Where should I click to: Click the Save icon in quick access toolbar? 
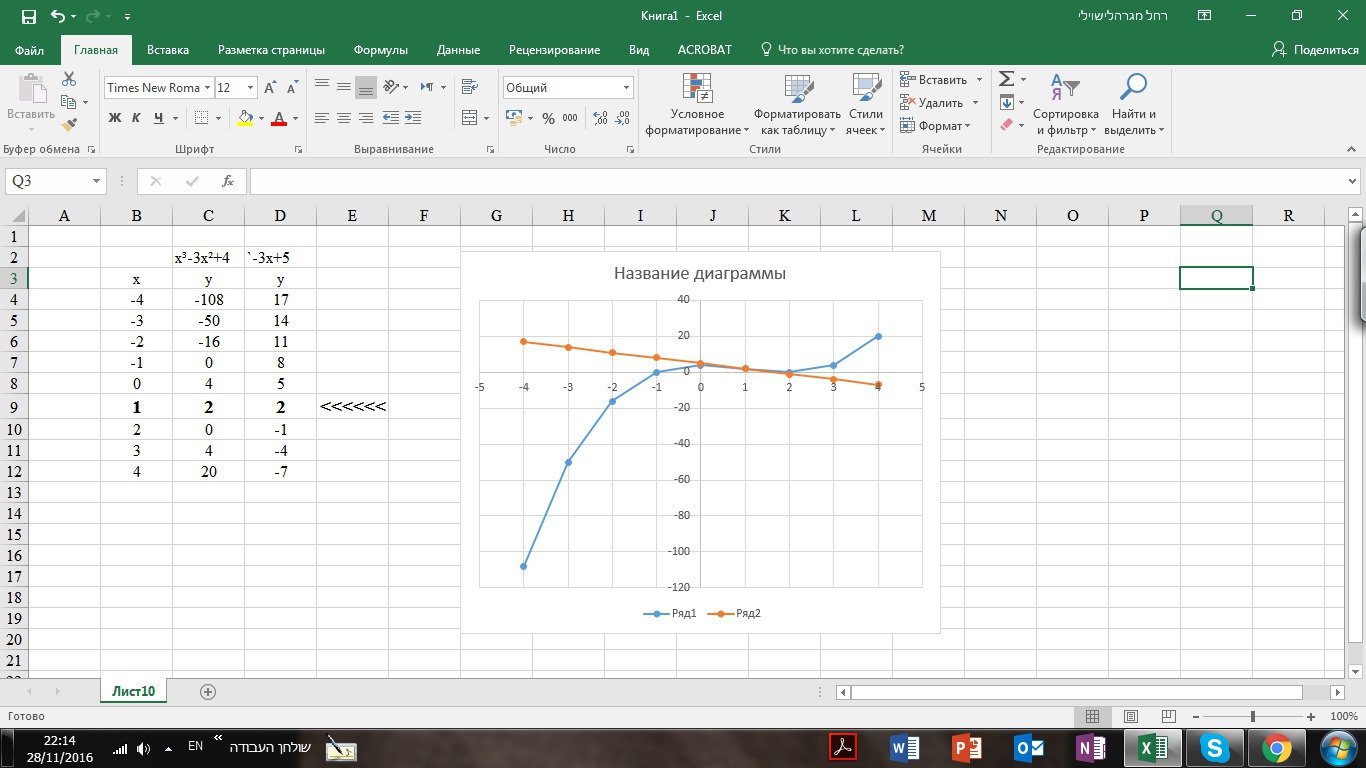click(x=28, y=16)
